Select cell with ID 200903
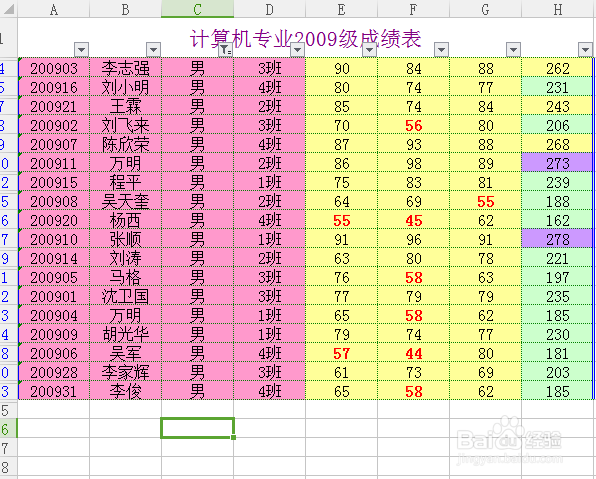 [x=54, y=68]
